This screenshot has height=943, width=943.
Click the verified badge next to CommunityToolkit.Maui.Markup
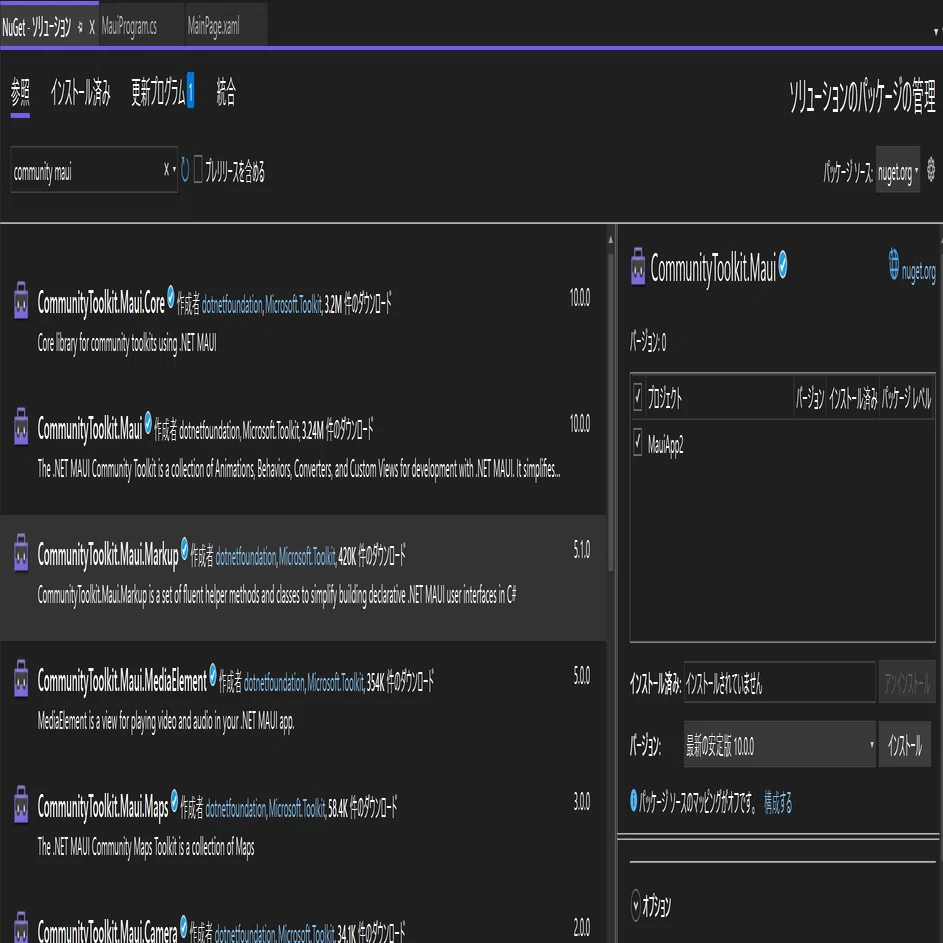coord(185,547)
